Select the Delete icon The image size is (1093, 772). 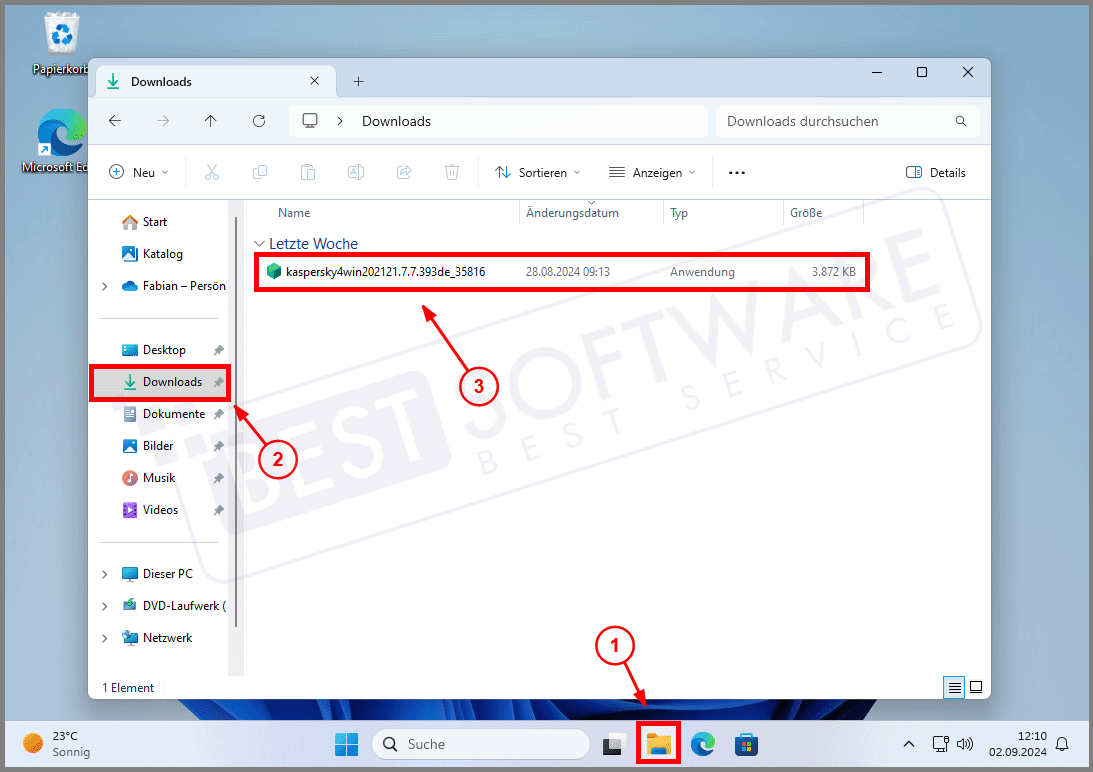[x=452, y=172]
